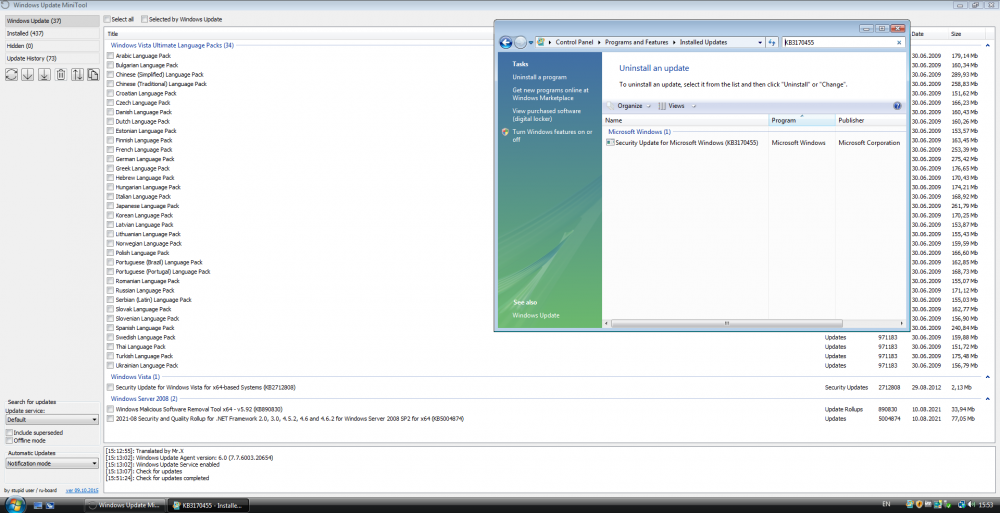The height and width of the screenshot is (513, 1000).
Task: Click the shield icon beside Turn Windows features
Action: coord(505,132)
